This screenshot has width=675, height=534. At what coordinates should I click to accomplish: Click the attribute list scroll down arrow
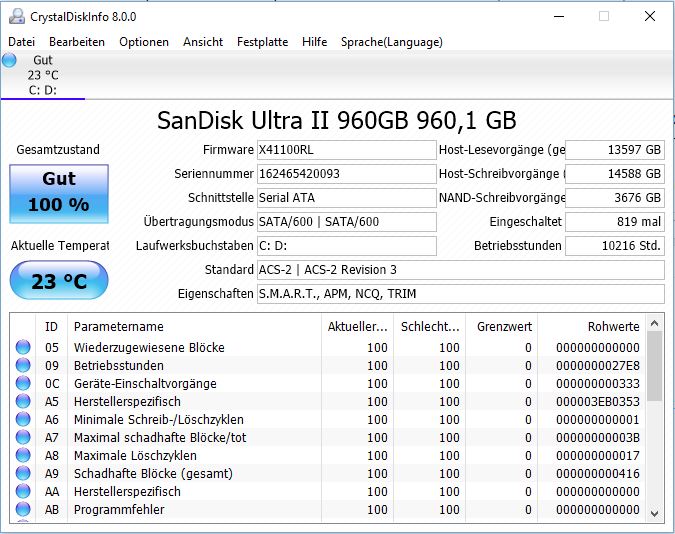654,513
